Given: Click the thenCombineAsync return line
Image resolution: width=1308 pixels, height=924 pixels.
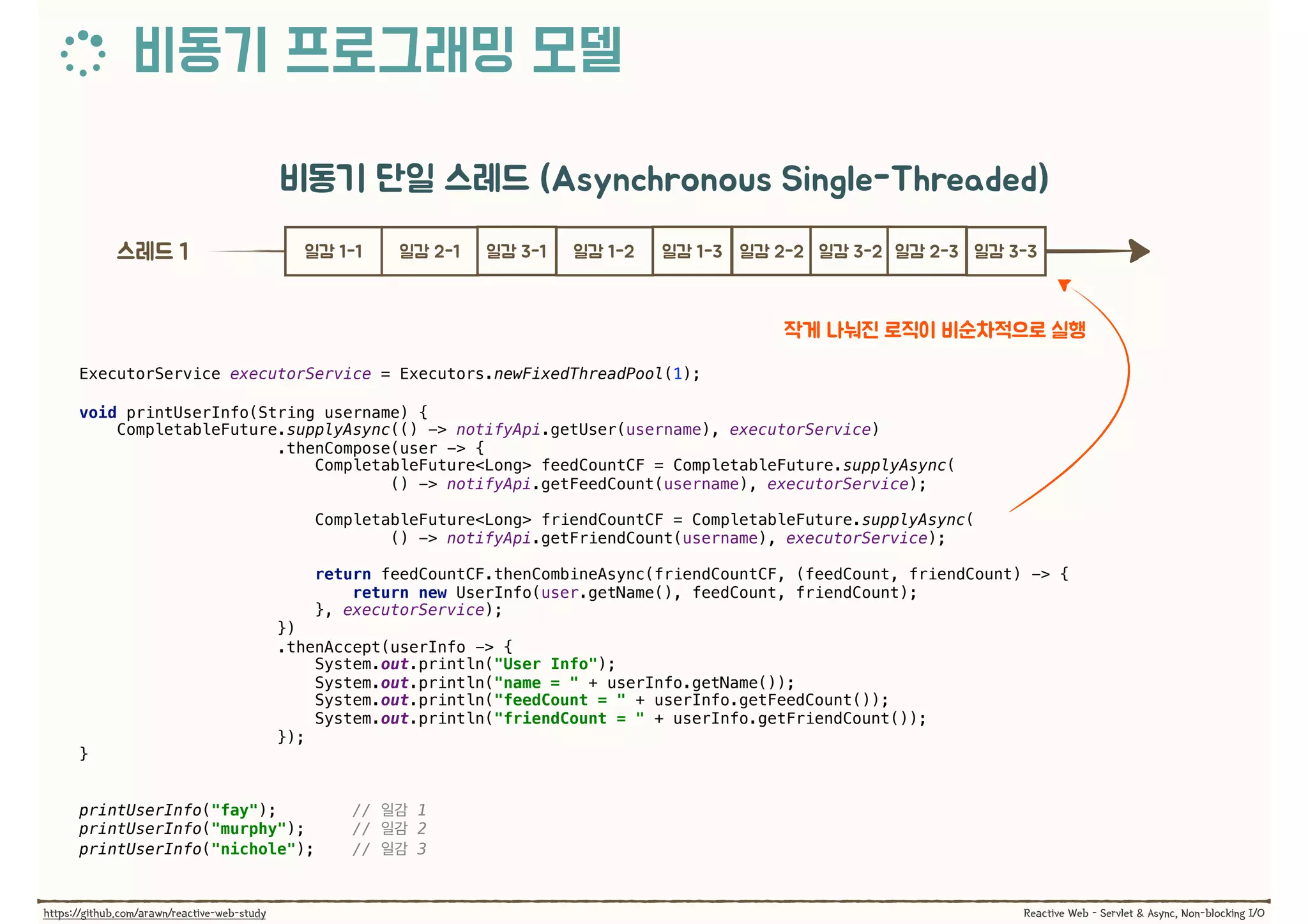Looking at the screenshot, I should pos(692,574).
